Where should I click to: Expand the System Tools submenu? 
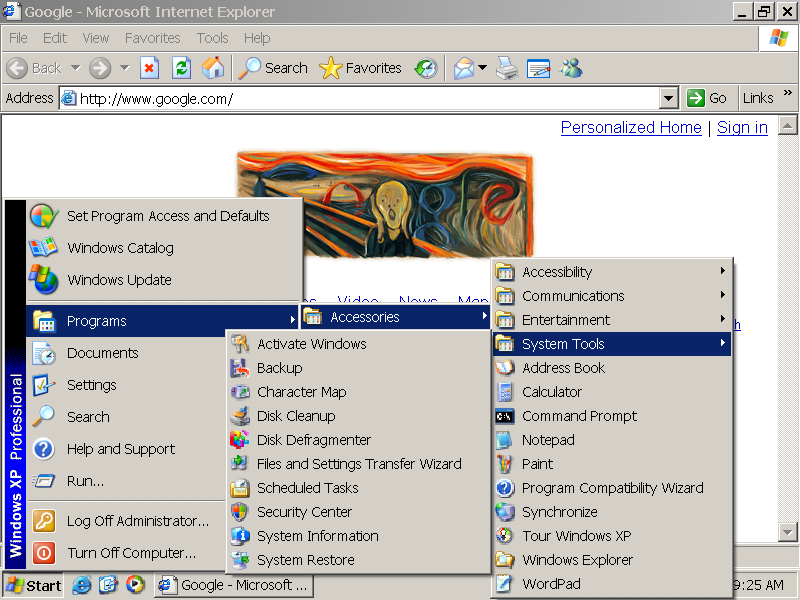(x=612, y=344)
